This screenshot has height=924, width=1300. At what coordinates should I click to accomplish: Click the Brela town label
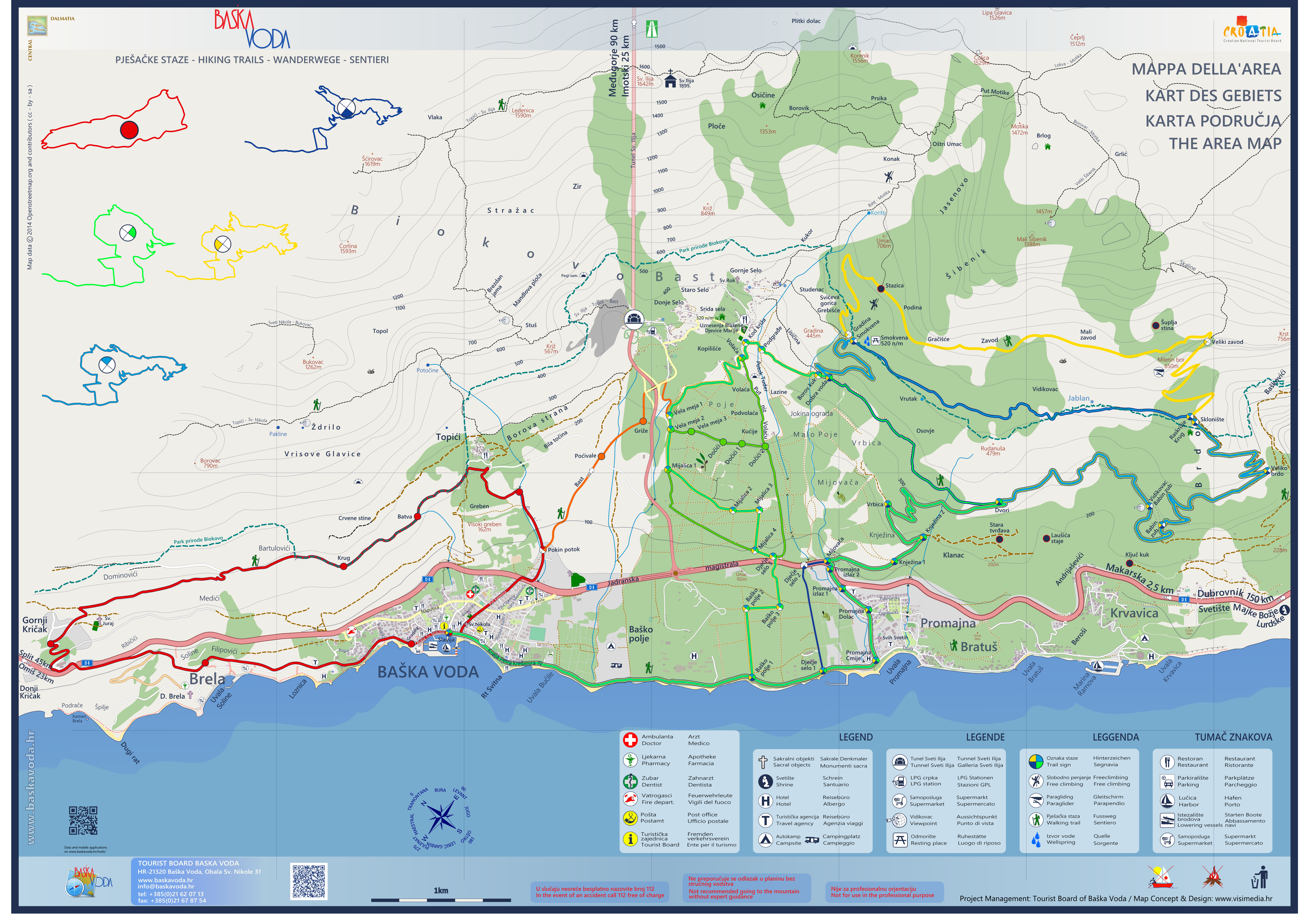[x=207, y=679]
